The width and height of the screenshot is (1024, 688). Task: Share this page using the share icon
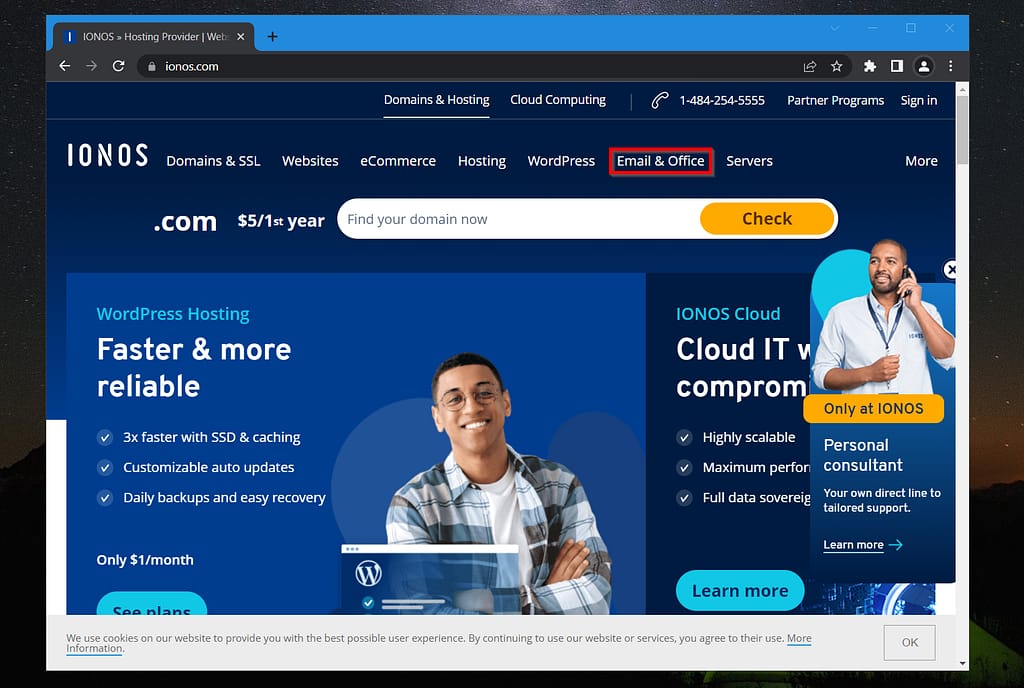pos(810,67)
